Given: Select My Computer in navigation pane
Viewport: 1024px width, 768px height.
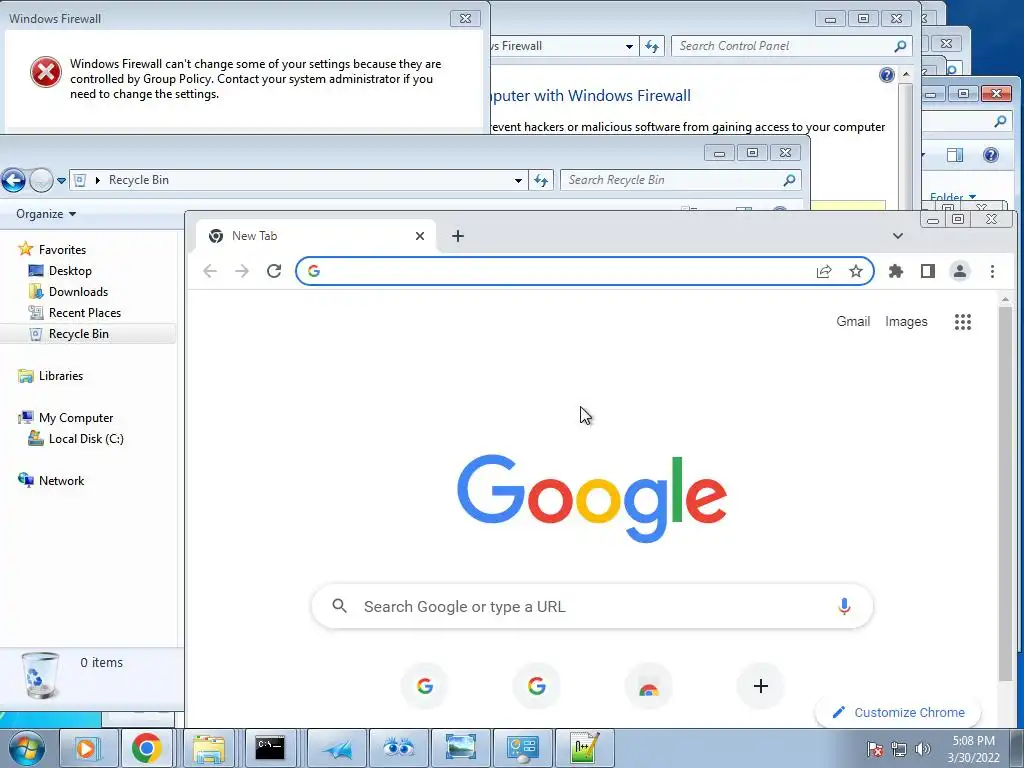Looking at the screenshot, I should point(76,417).
